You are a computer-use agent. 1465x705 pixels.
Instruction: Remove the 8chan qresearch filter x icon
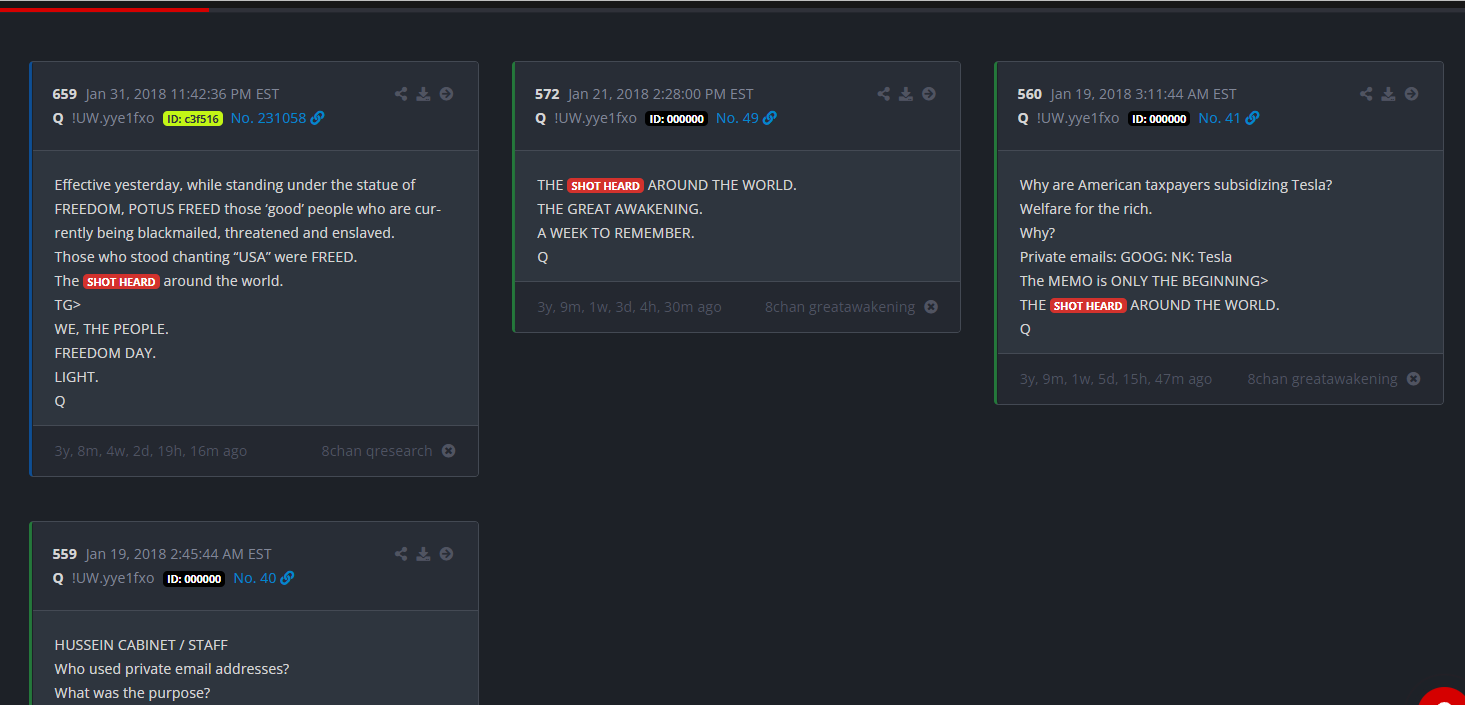click(x=449, y=451)
